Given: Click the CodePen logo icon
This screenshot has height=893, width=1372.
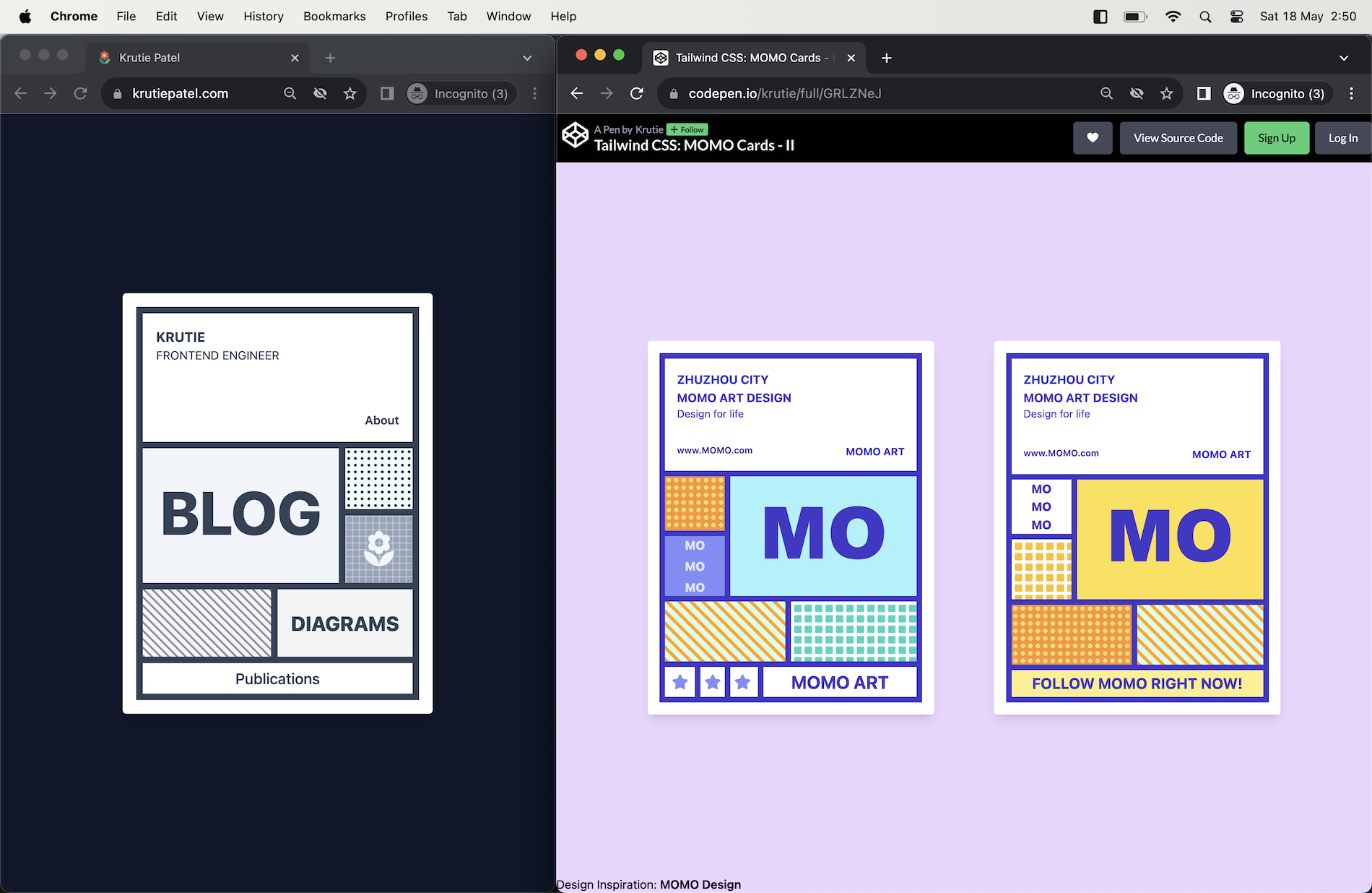Looking at the screenshot, I should point(576,135).
